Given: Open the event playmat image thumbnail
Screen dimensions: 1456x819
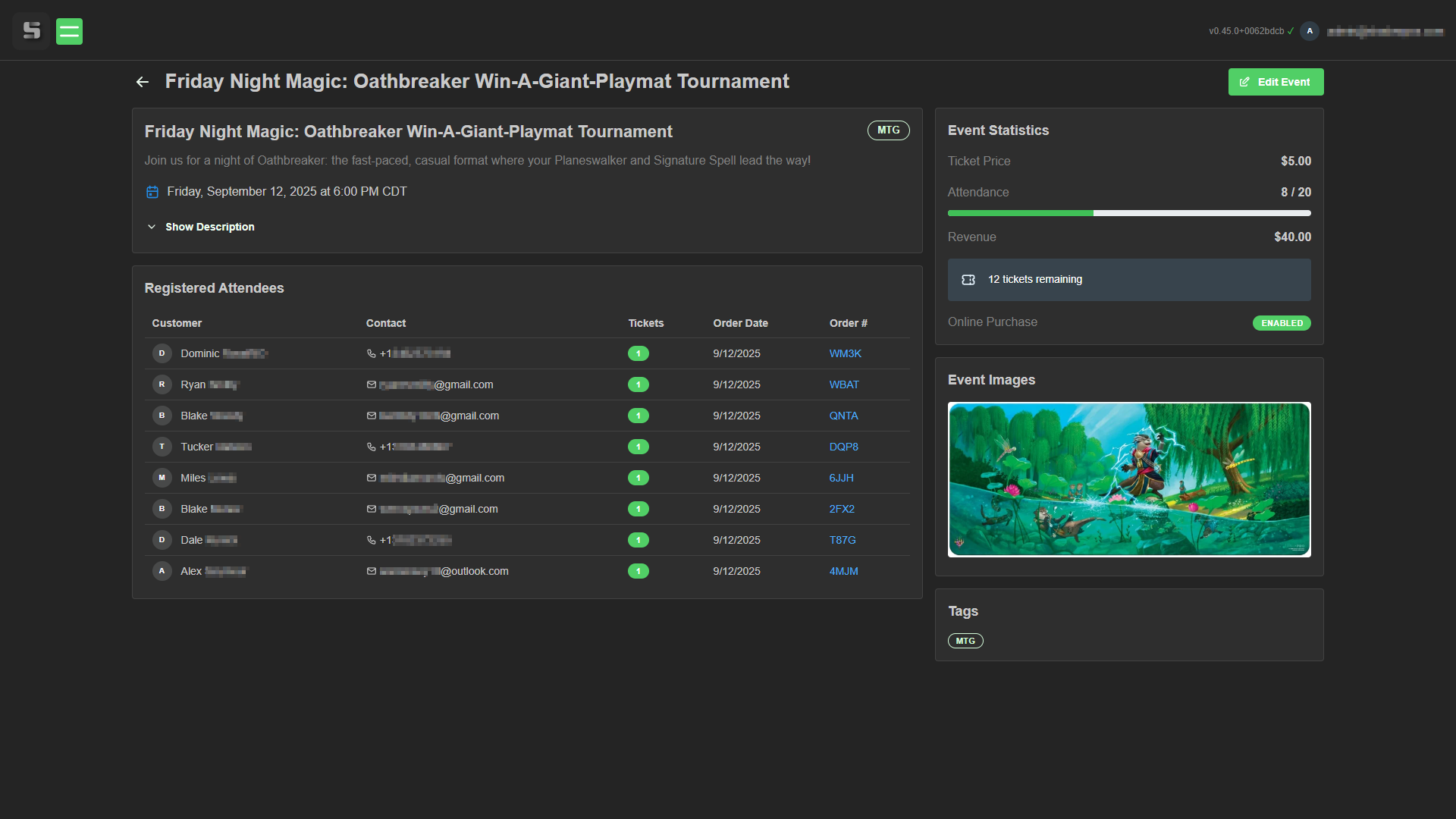Looking at the screenshot, I should point(1128,479).
